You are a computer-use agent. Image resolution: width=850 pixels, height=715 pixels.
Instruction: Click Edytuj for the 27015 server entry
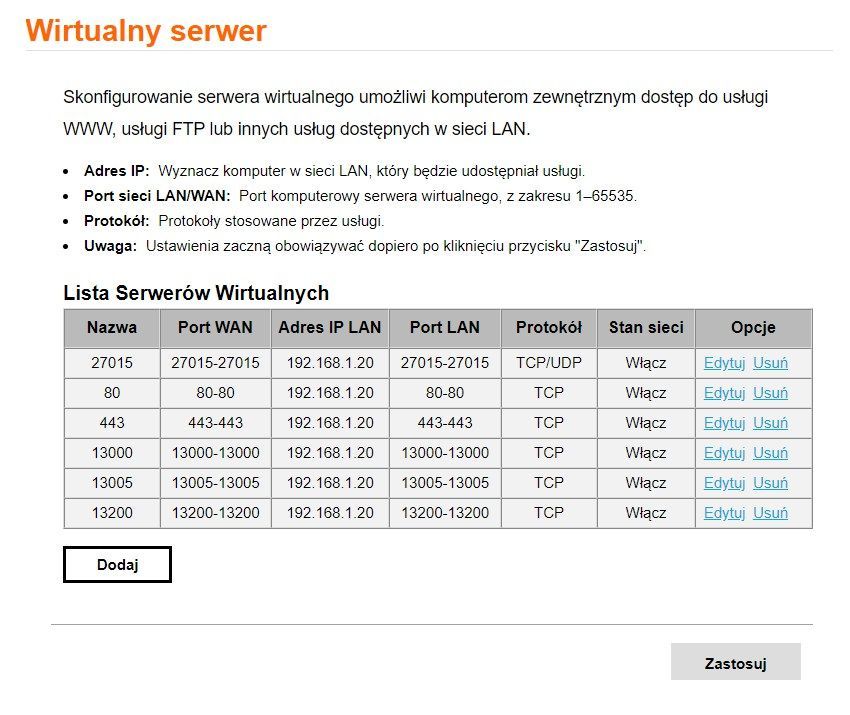click(x=724, y=363)
